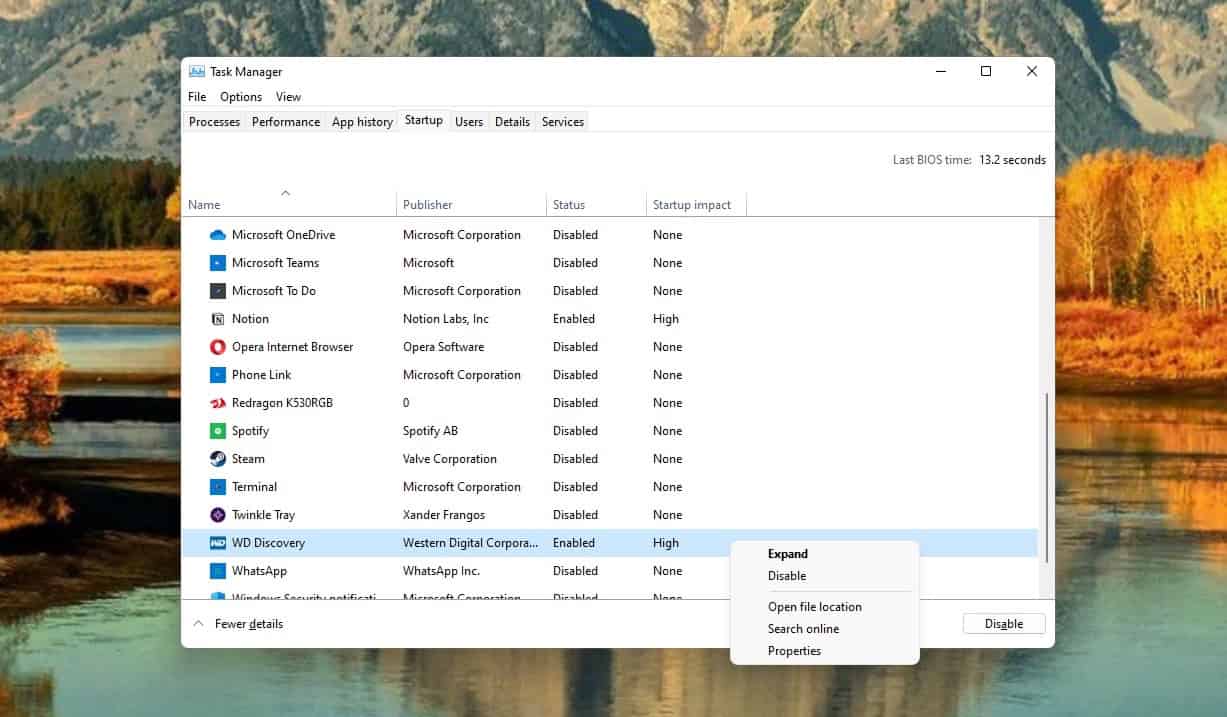The height and width of the screenshot is (717, 1227).
Task: Click the Name column sort arrow
Action: click(286, 192)
